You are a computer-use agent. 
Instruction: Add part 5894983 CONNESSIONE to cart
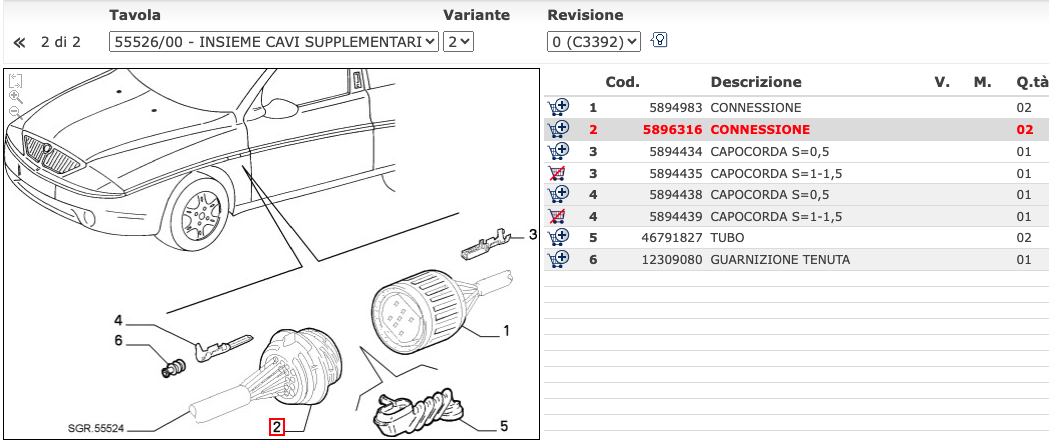[557, 107]
